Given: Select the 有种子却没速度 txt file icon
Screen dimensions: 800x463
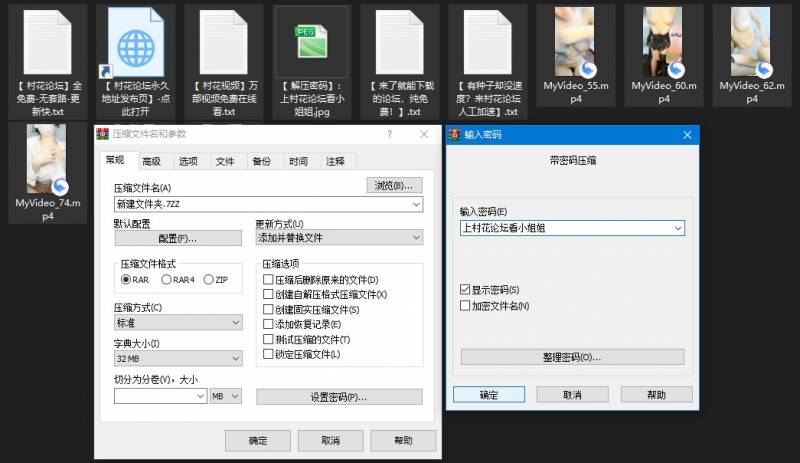Looking at the screenshot, I should tap(487, 42).
